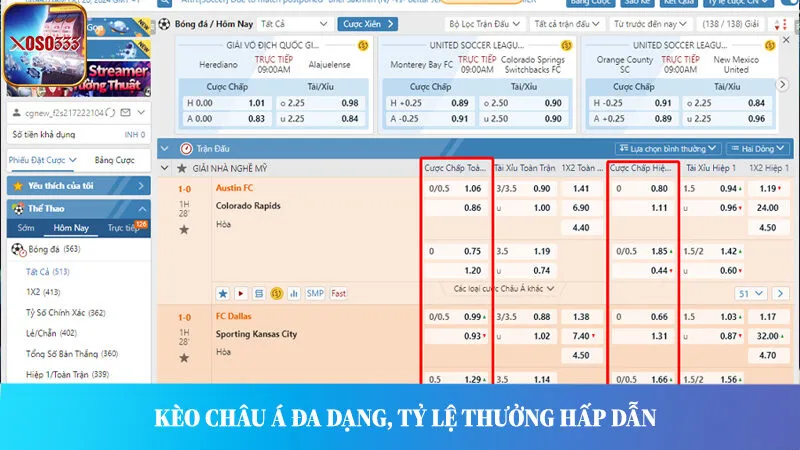Open Lựa chọn bình thường dropdown
Screen dimensions: 800x450
pos(668,148)
